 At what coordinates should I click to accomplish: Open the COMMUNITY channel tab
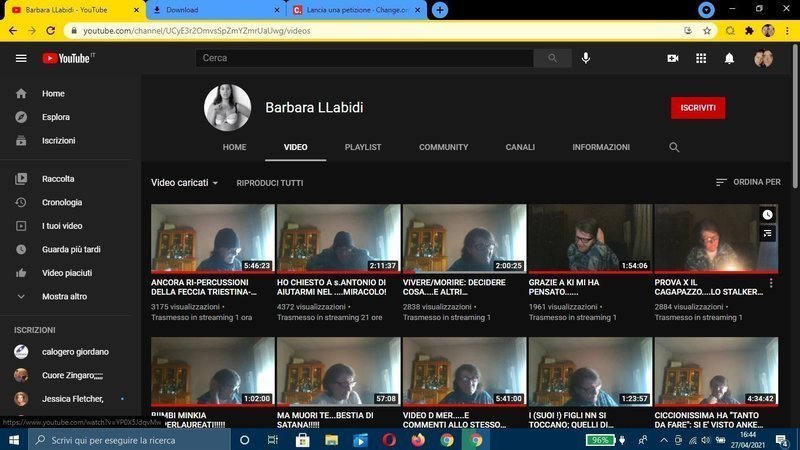click(443, 147)
